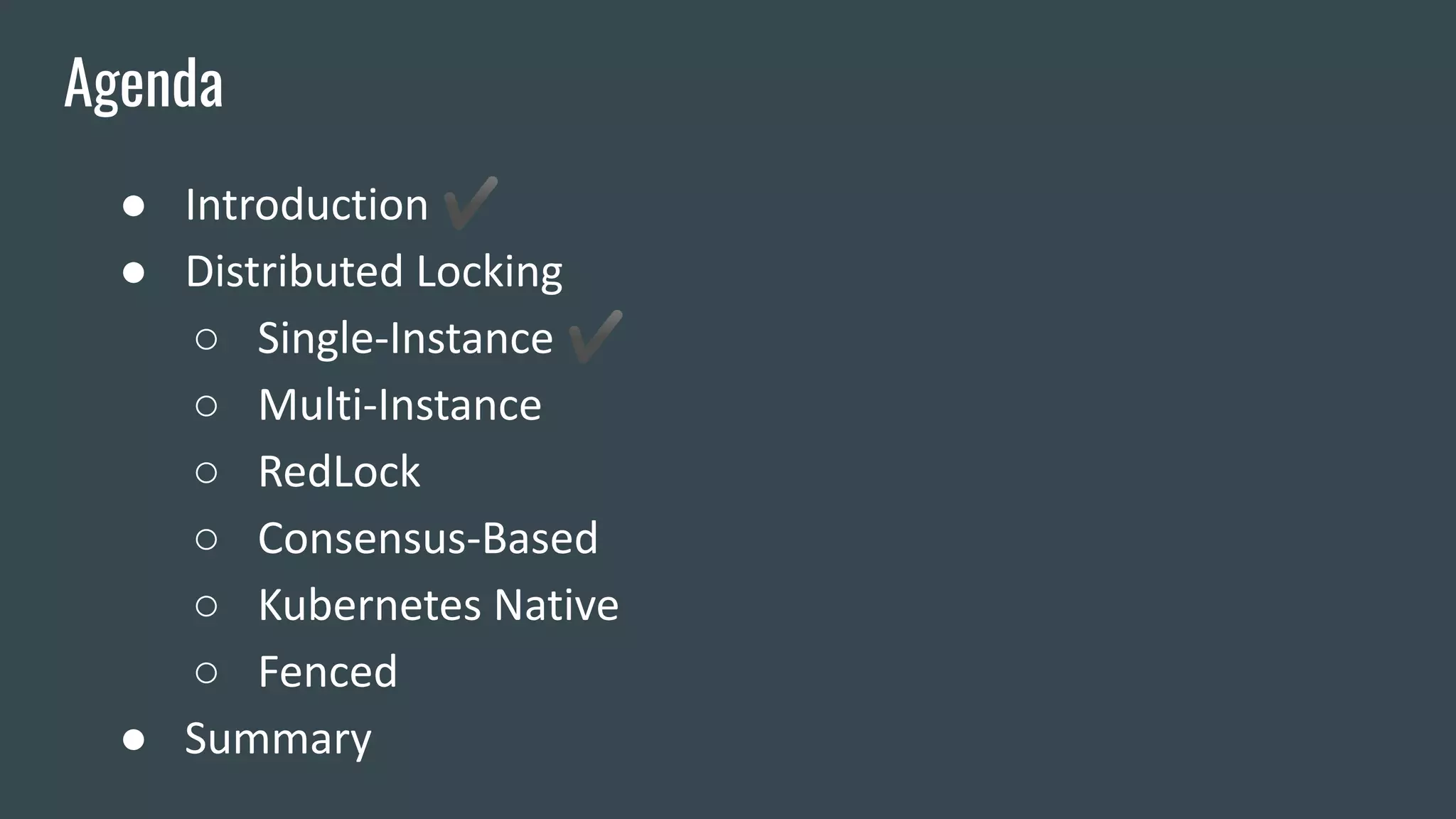Click the filled bullet before Distributed Locking

[x=134, y=273]
